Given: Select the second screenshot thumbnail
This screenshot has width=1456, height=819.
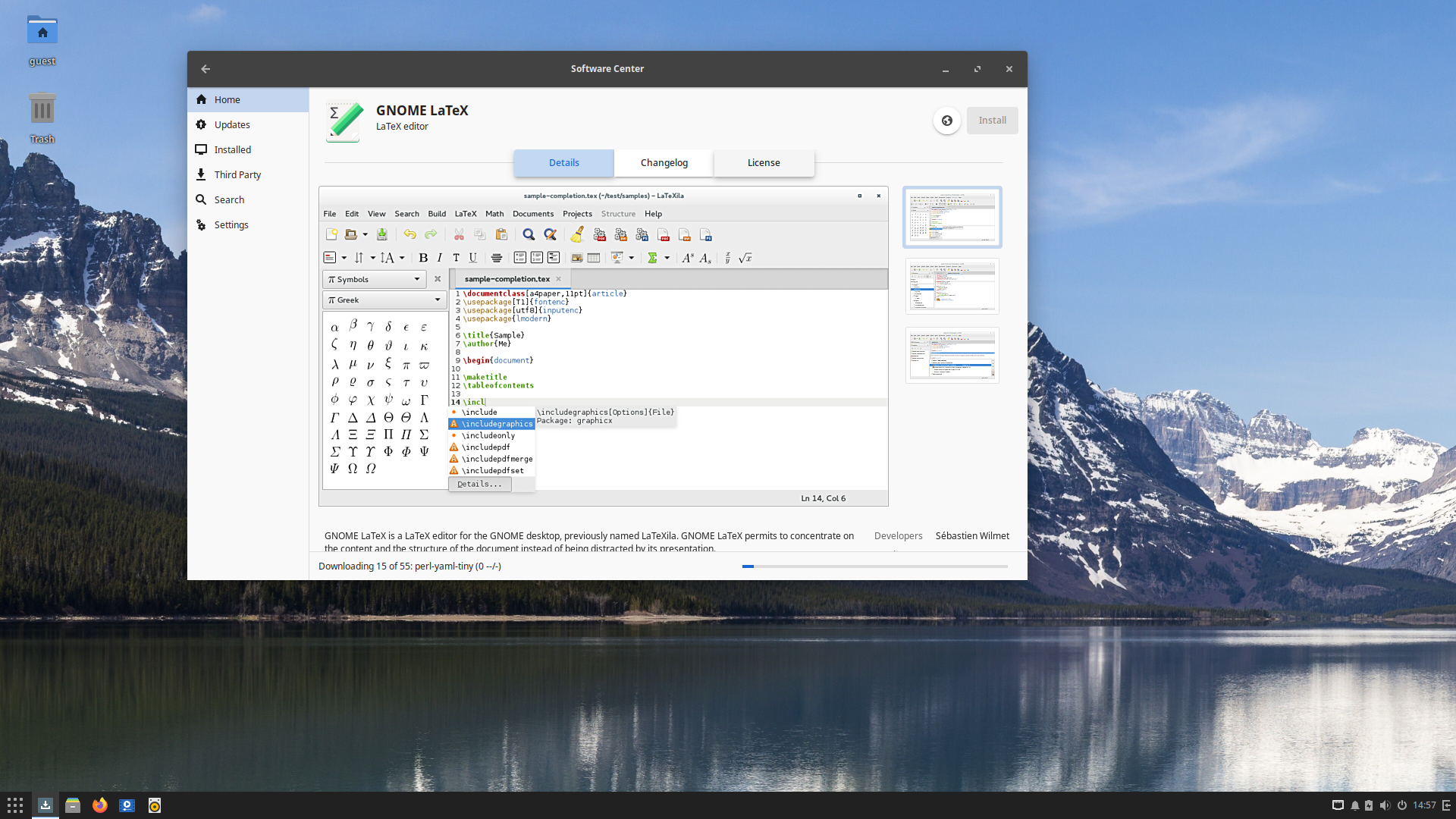Looking at the screenshot, I should (x=952, y=287).
